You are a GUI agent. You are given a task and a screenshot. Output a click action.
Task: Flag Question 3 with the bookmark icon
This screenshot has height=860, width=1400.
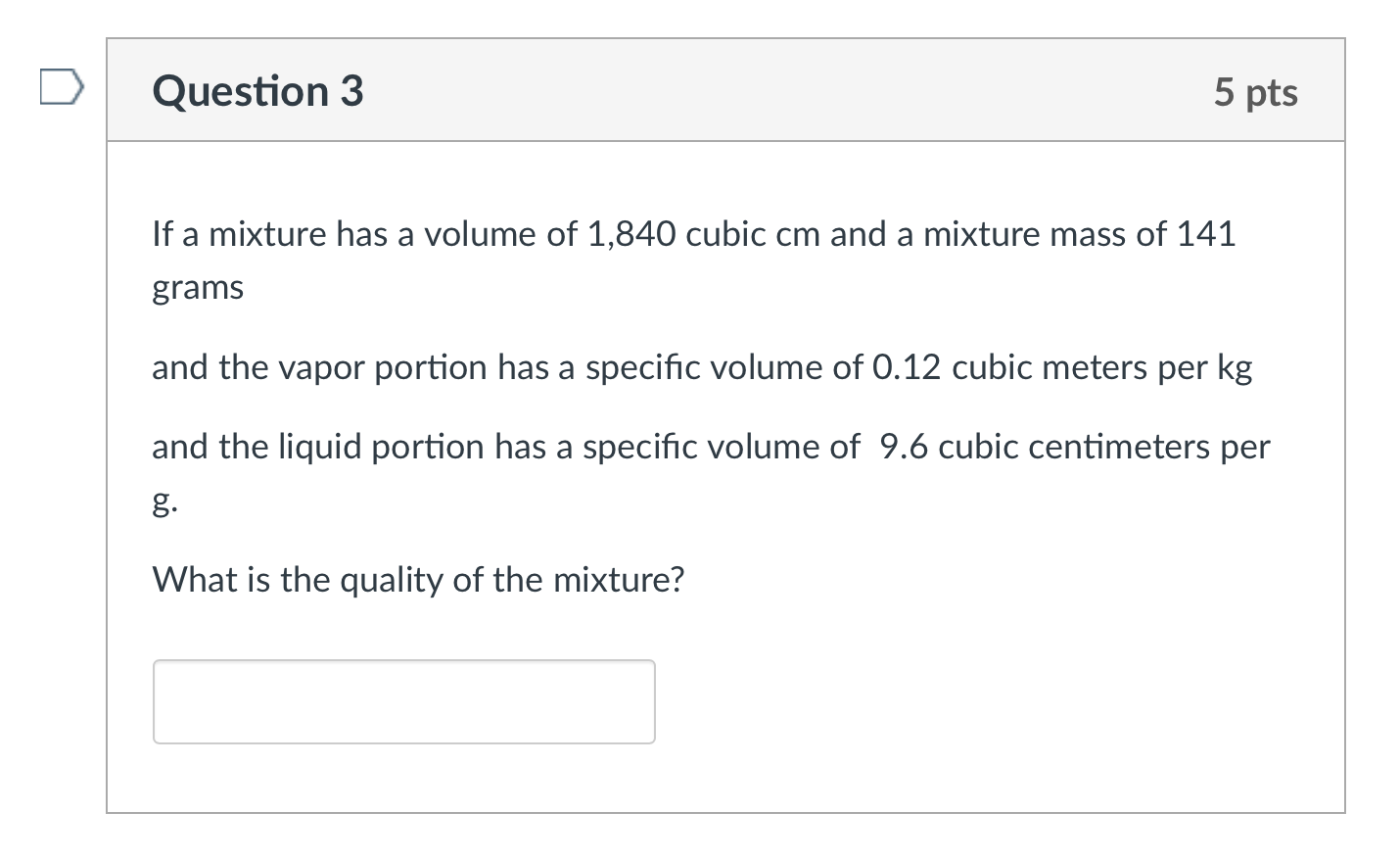62,86
